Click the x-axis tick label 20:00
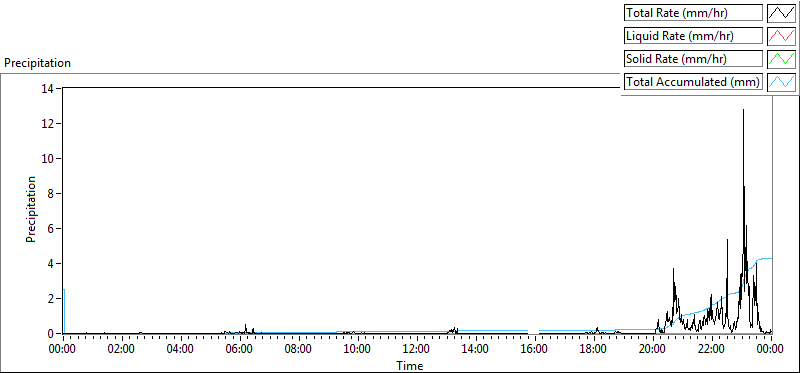Image resolution: width=800 pixels, height=373 pixels. pyautogui.click(x=653, y=350)
